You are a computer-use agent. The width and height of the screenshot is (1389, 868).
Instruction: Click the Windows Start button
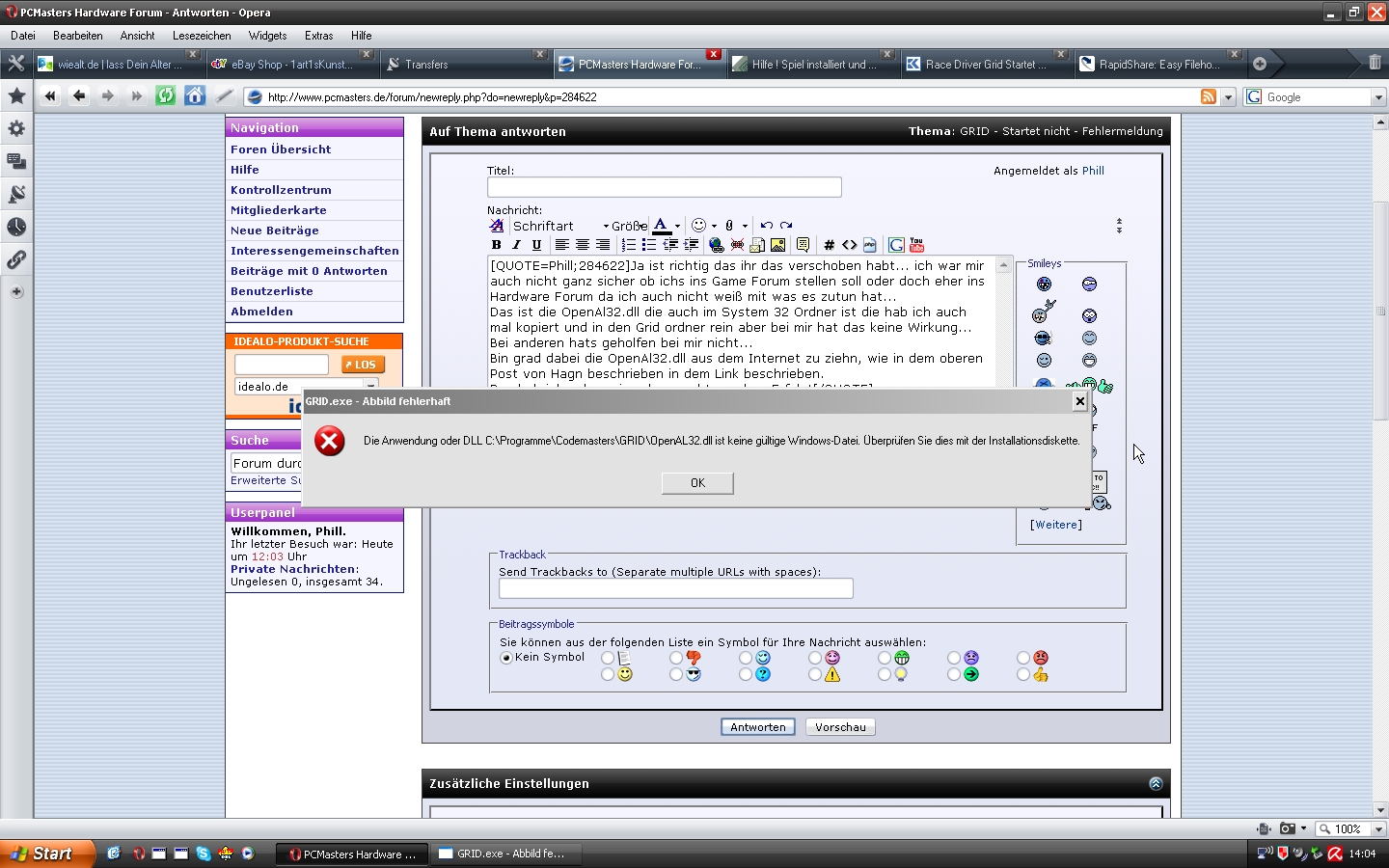[x=47, y=854]
